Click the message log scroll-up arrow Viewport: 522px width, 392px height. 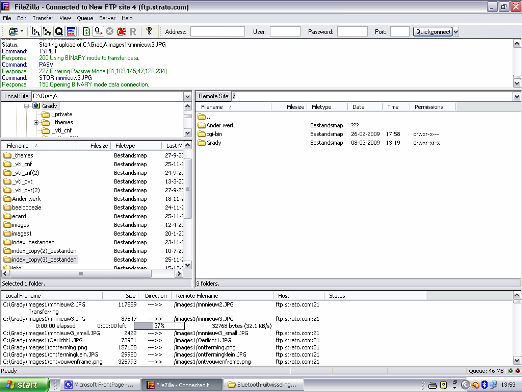point(517,44)
